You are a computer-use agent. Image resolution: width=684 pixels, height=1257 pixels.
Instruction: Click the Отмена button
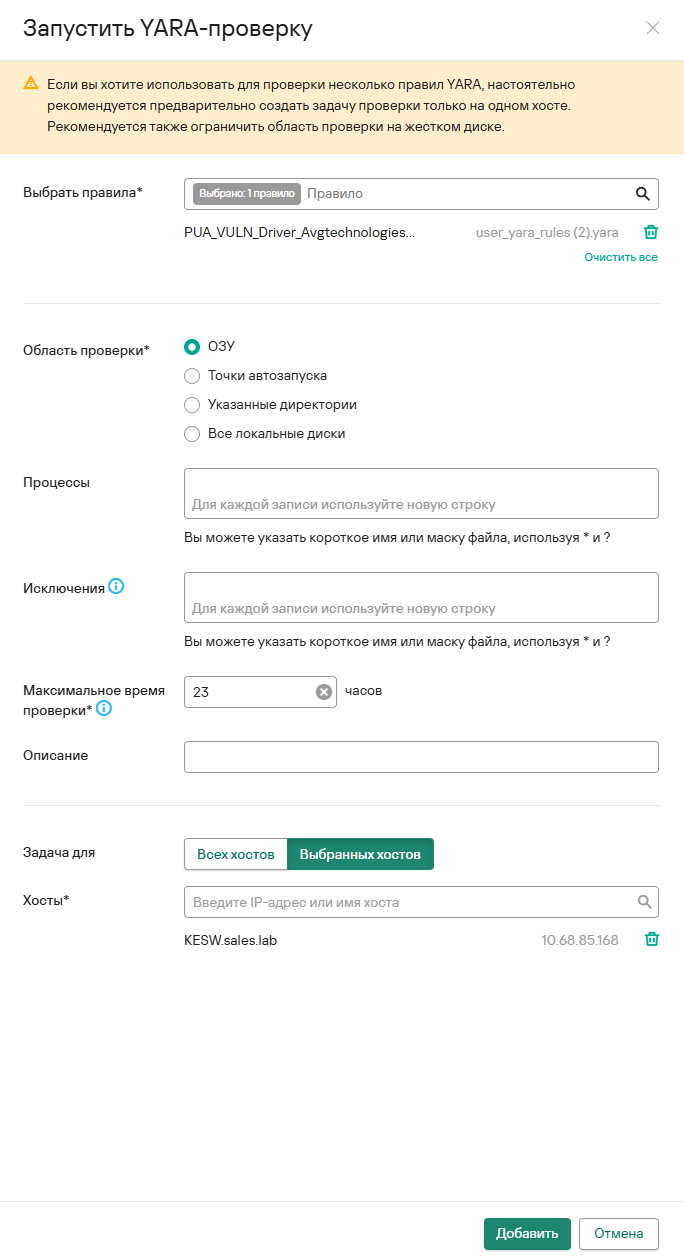[x=618, y=1233]
